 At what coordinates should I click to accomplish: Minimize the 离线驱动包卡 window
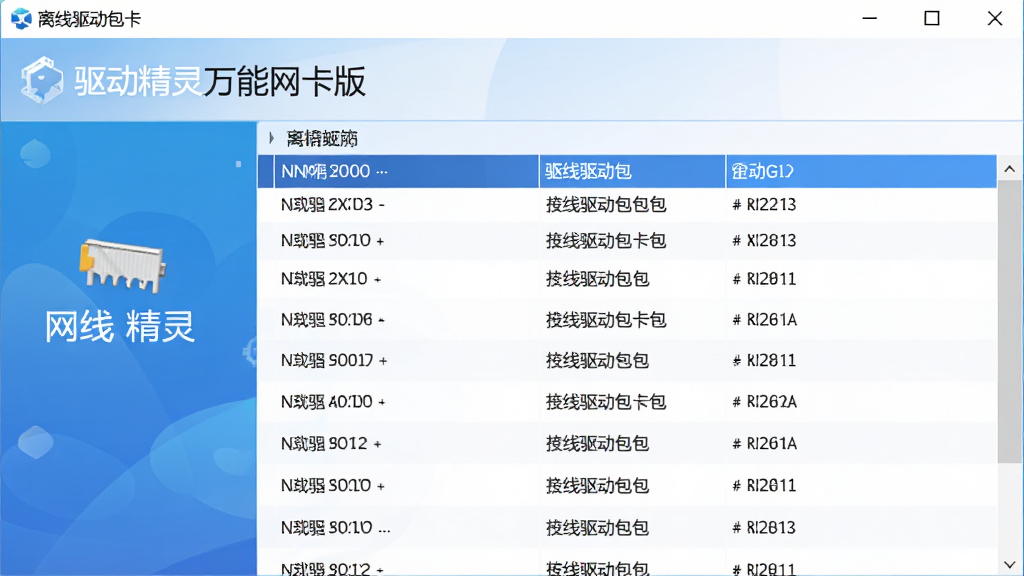pos(869,18)
